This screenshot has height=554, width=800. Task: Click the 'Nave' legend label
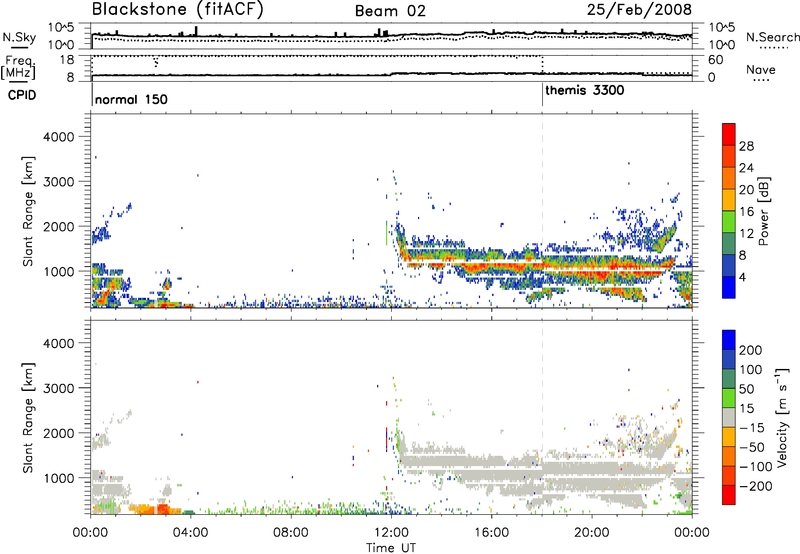pos(761,69)
